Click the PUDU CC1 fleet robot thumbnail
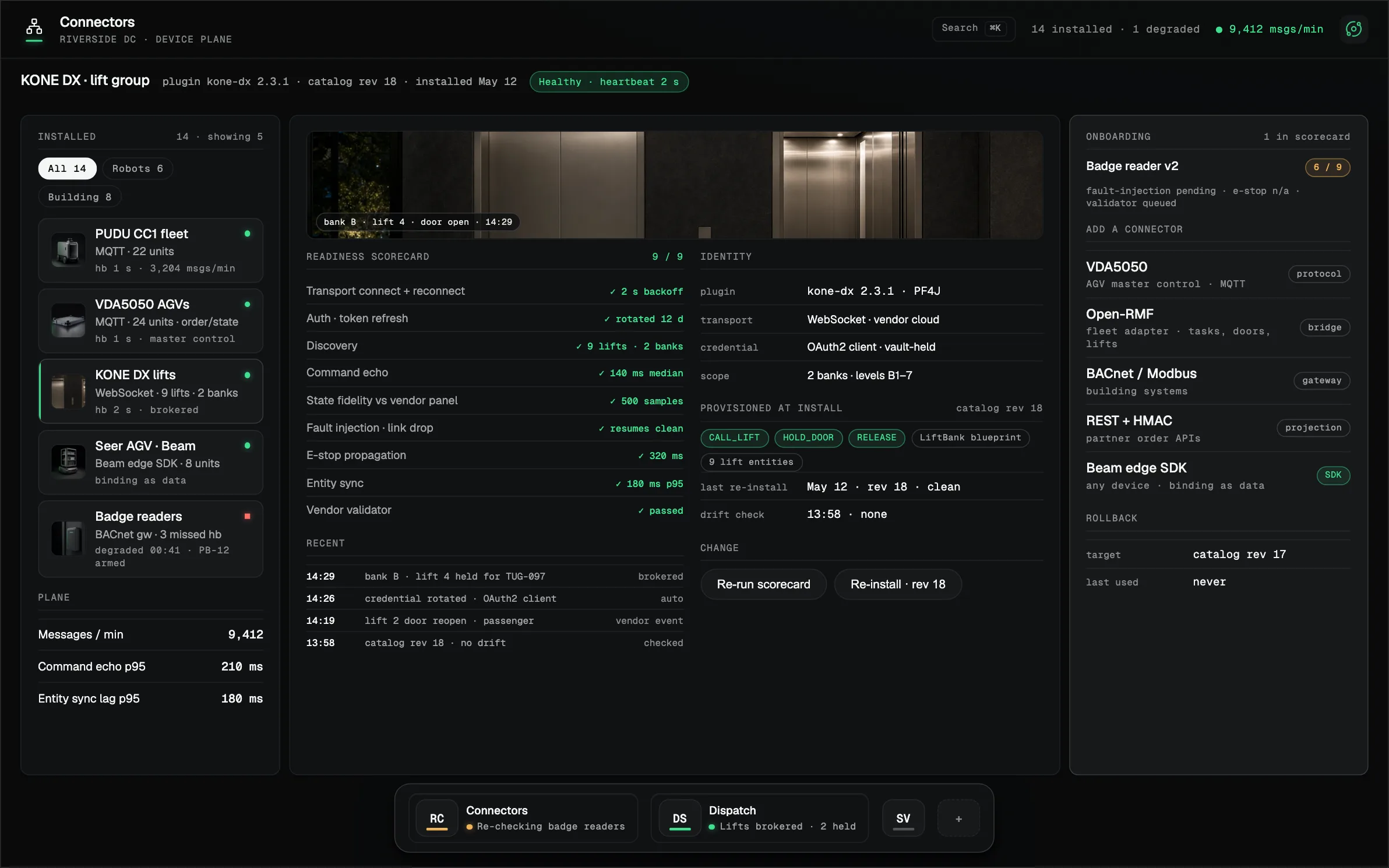Viewport: 1389px width, 868px height. point(68,250)
